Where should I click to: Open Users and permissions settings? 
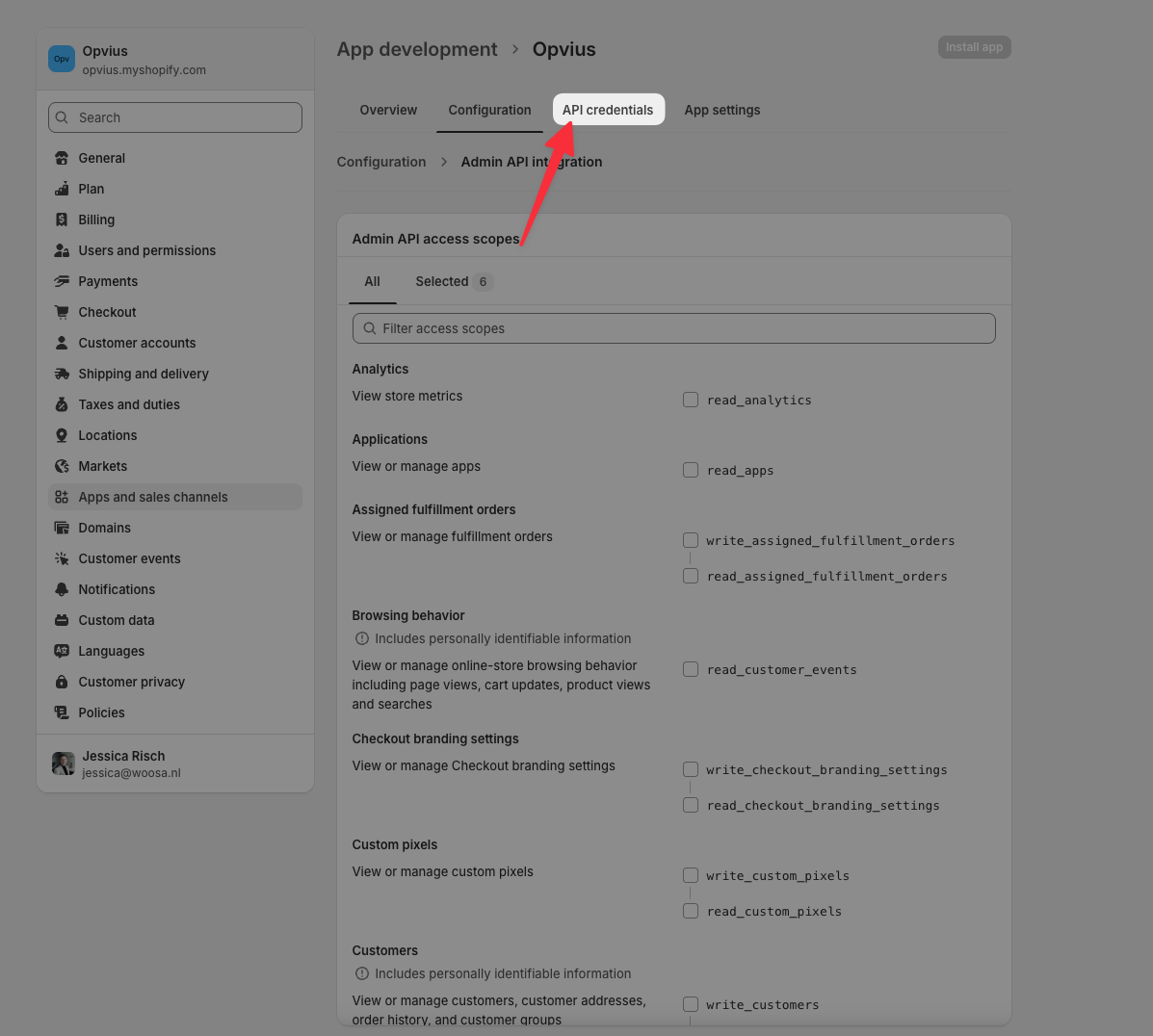175,250
